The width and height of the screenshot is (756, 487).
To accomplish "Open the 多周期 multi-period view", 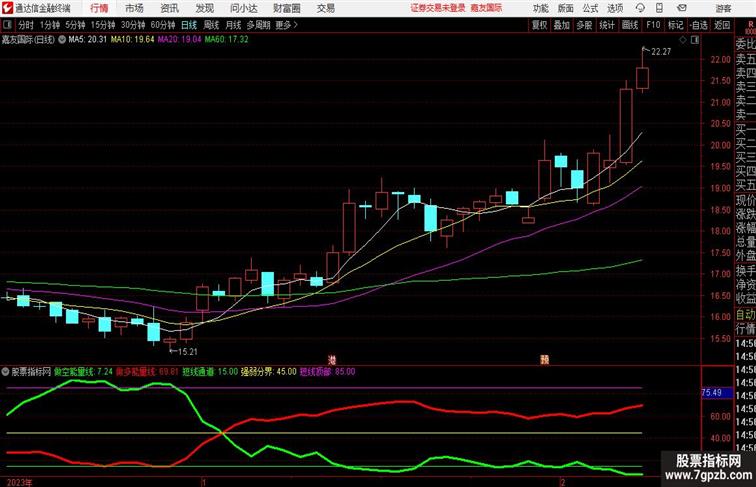I will click(x=258, y=25).
